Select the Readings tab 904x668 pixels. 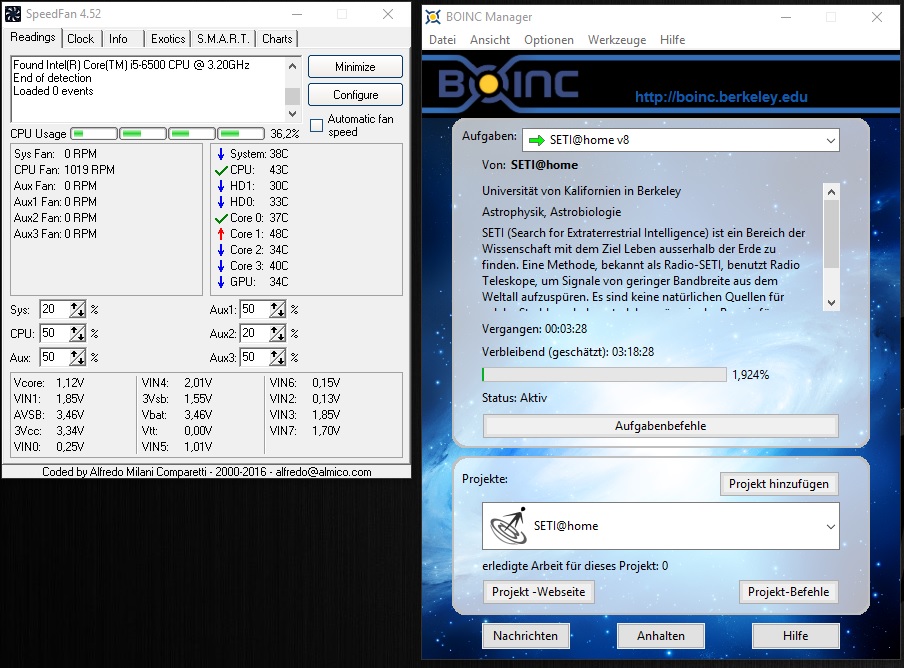[33, 37]
